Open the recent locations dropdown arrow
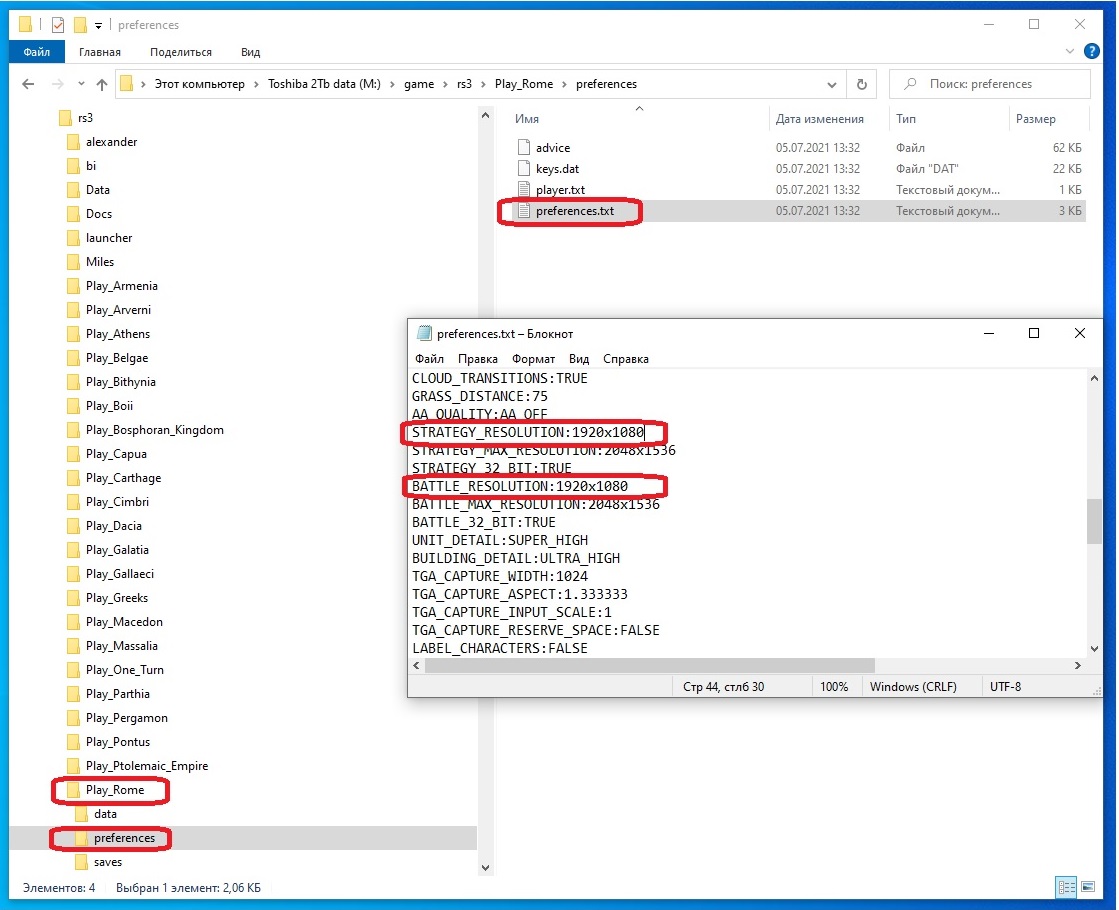Screen dimensions: 1119x910 pyautogui.click(x=81, y=84)
